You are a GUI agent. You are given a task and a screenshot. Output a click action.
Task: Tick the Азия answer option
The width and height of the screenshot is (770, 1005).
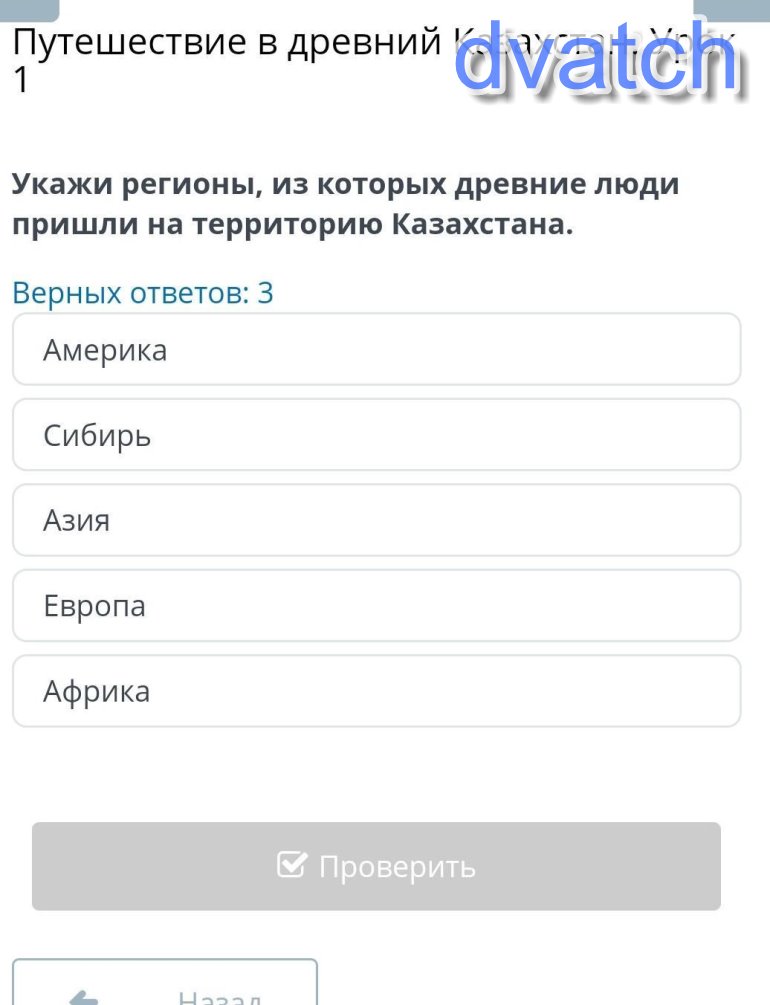click(376, 520)
